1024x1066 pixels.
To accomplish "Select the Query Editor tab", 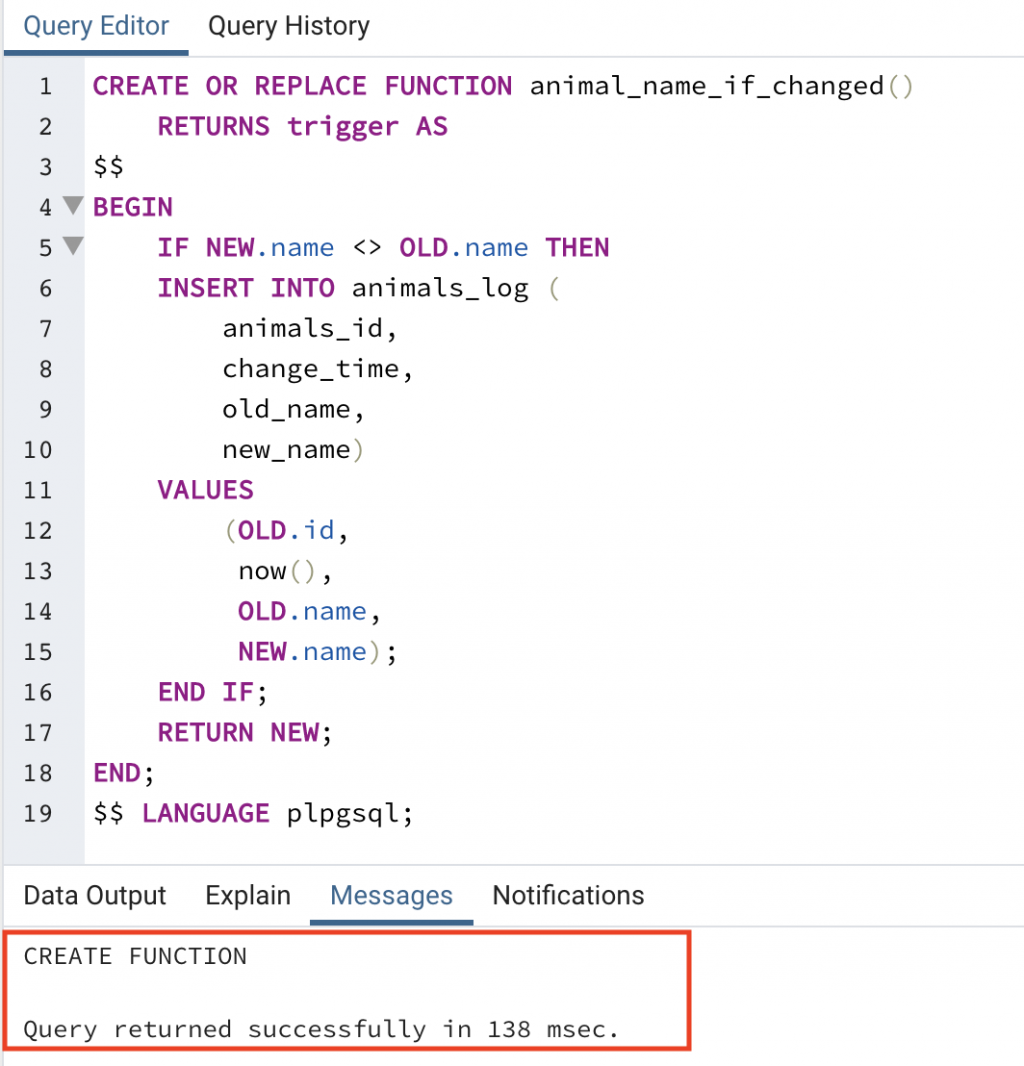I will click(x=96, y=27).
